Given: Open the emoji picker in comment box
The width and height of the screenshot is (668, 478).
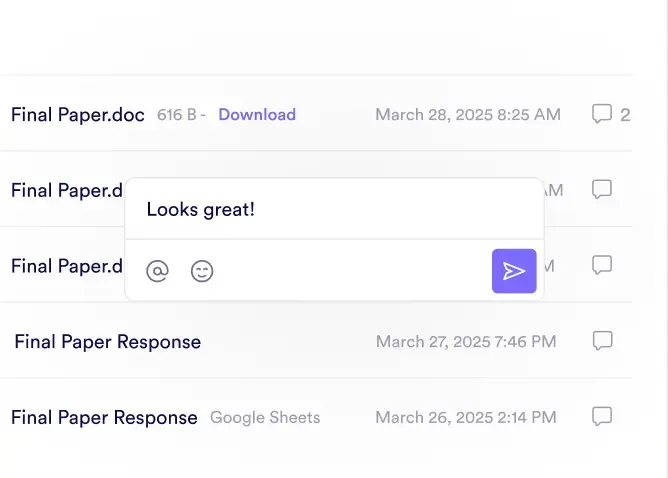Looking at the screenshot, I should [x=202, y=271].
